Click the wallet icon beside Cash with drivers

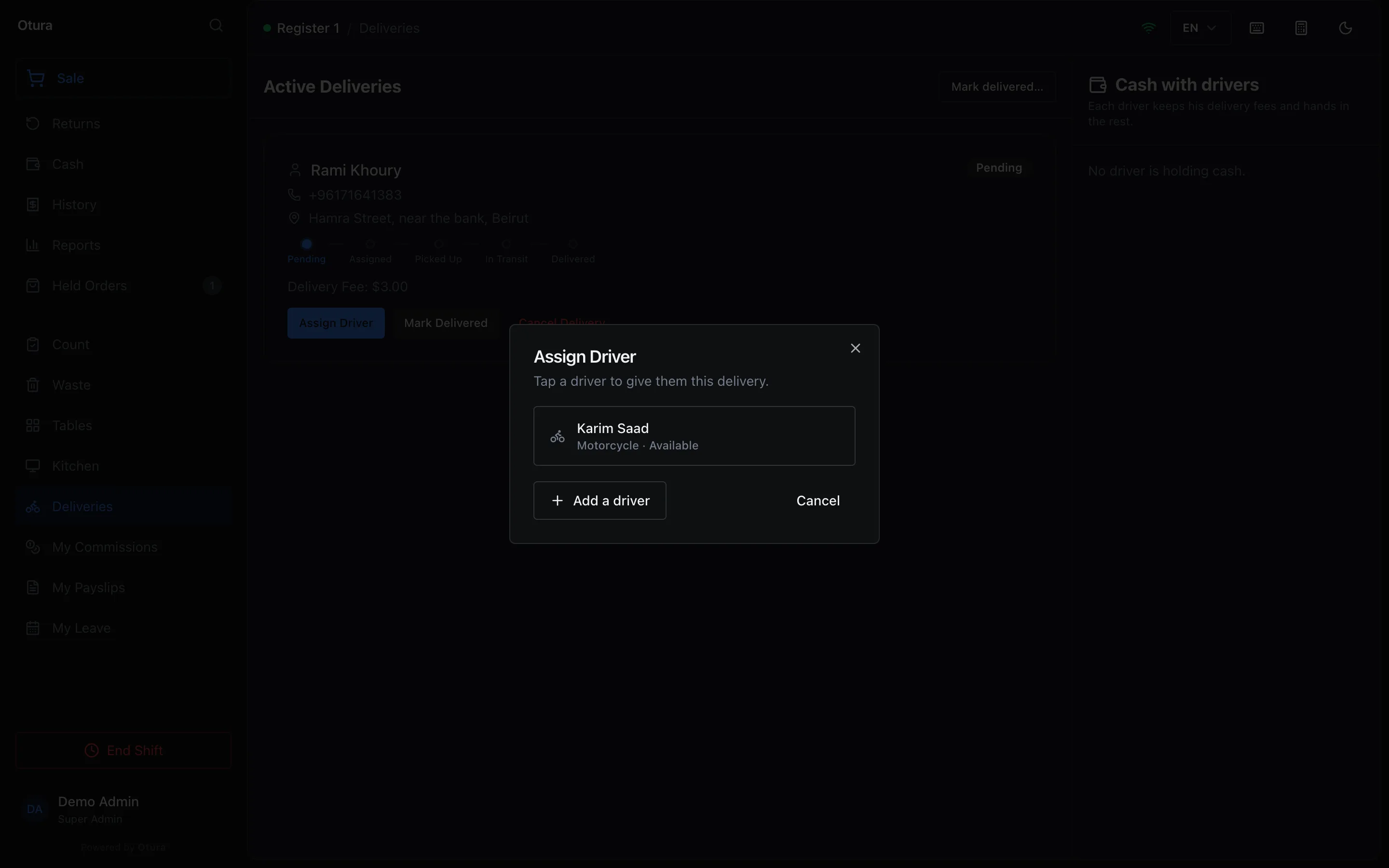coord(1097,85)
